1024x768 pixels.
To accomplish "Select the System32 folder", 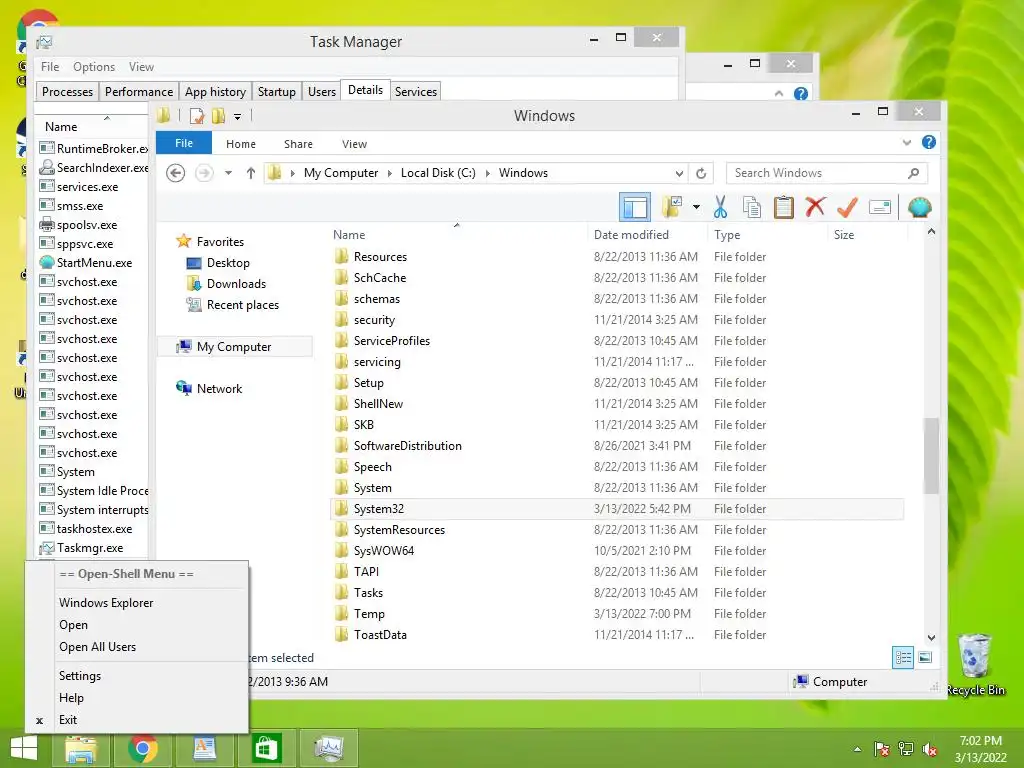I will 617,509.
